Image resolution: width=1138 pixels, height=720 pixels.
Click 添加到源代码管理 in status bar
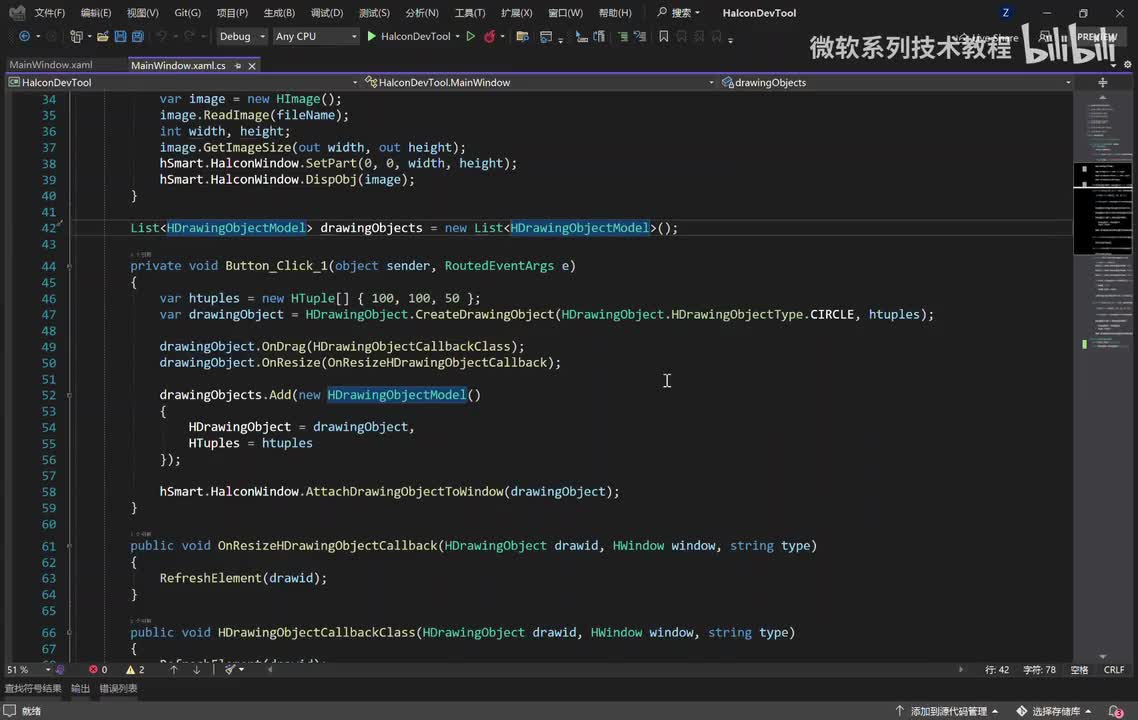click(x=947, y=711)
